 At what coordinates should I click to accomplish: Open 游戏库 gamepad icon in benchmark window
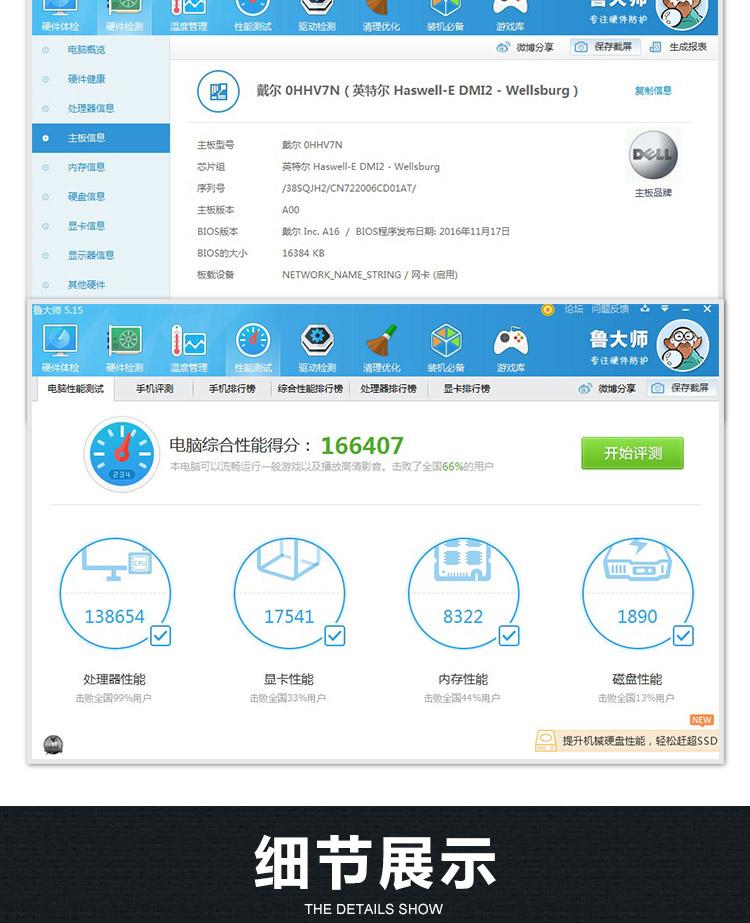tap(510, 348)
